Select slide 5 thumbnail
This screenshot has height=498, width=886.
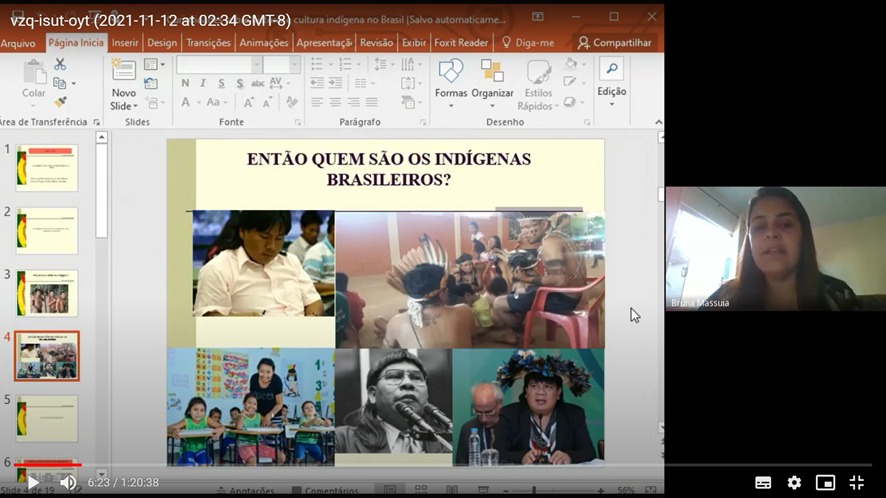click(47, 419)
